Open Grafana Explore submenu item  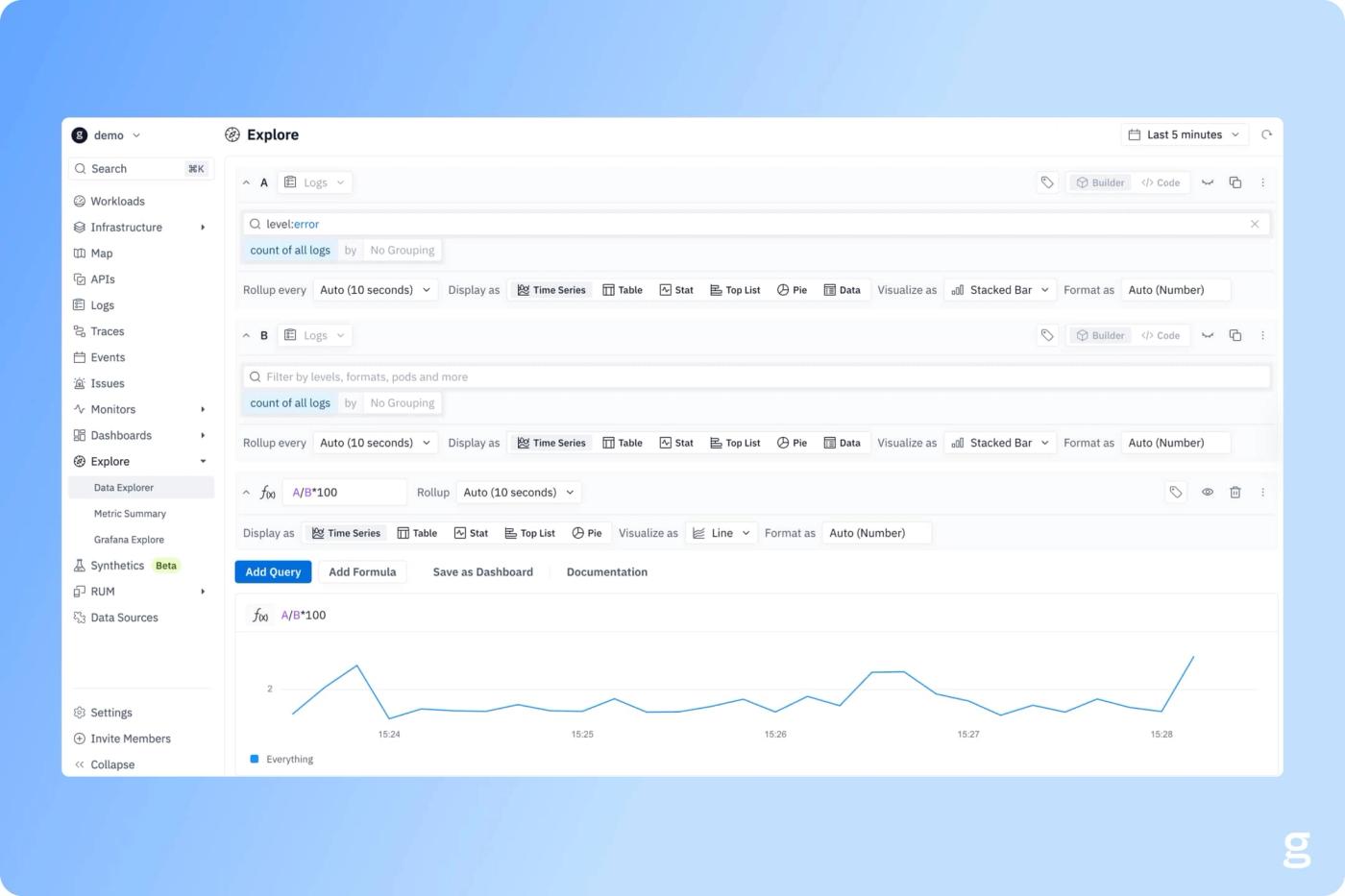point(129,540)
